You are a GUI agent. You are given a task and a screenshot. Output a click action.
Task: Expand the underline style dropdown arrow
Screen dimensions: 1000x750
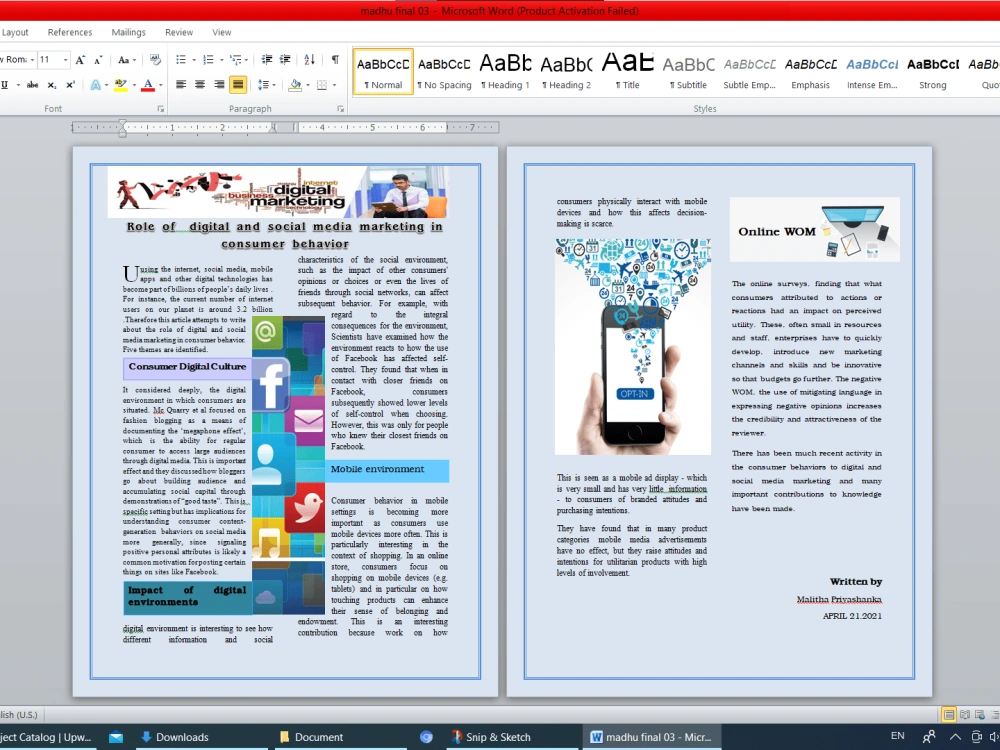pyautogui.click(x=18, y=85)
